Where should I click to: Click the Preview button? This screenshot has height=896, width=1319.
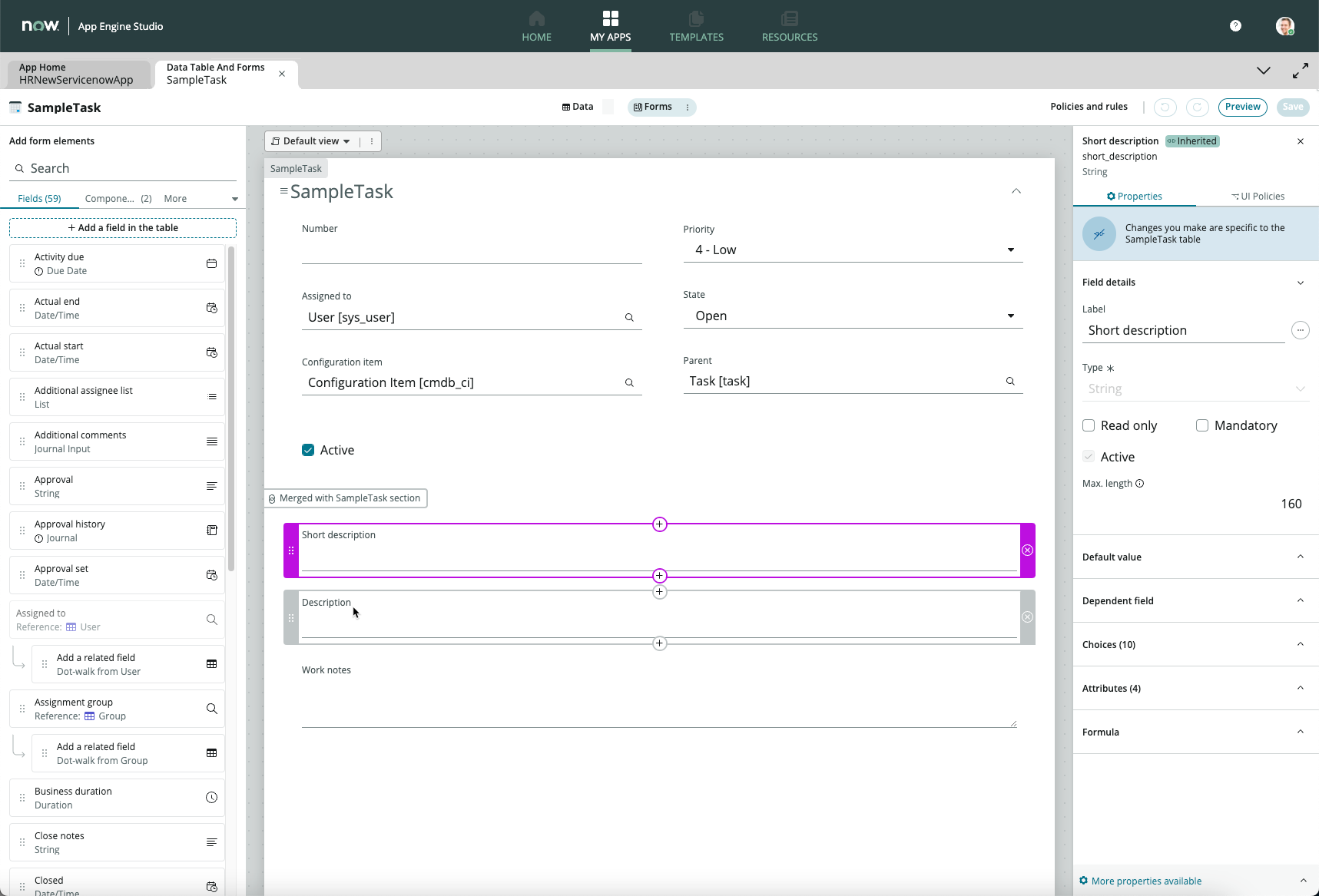[x=1242, y=107]
